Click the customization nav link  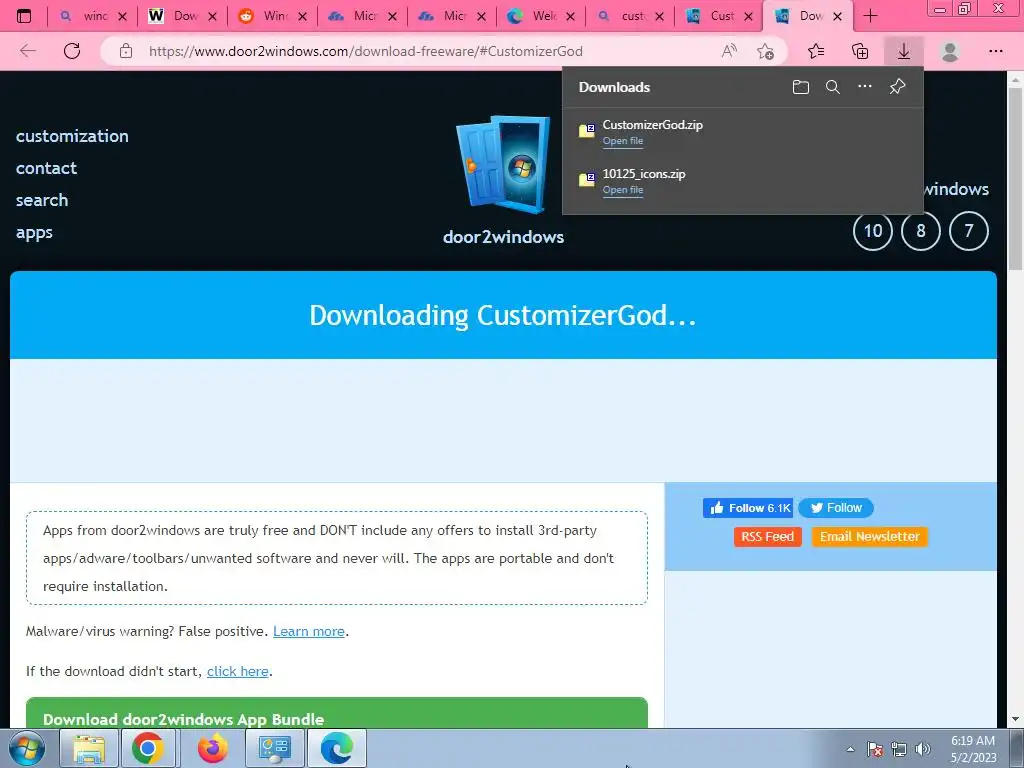tap(72, 136)
